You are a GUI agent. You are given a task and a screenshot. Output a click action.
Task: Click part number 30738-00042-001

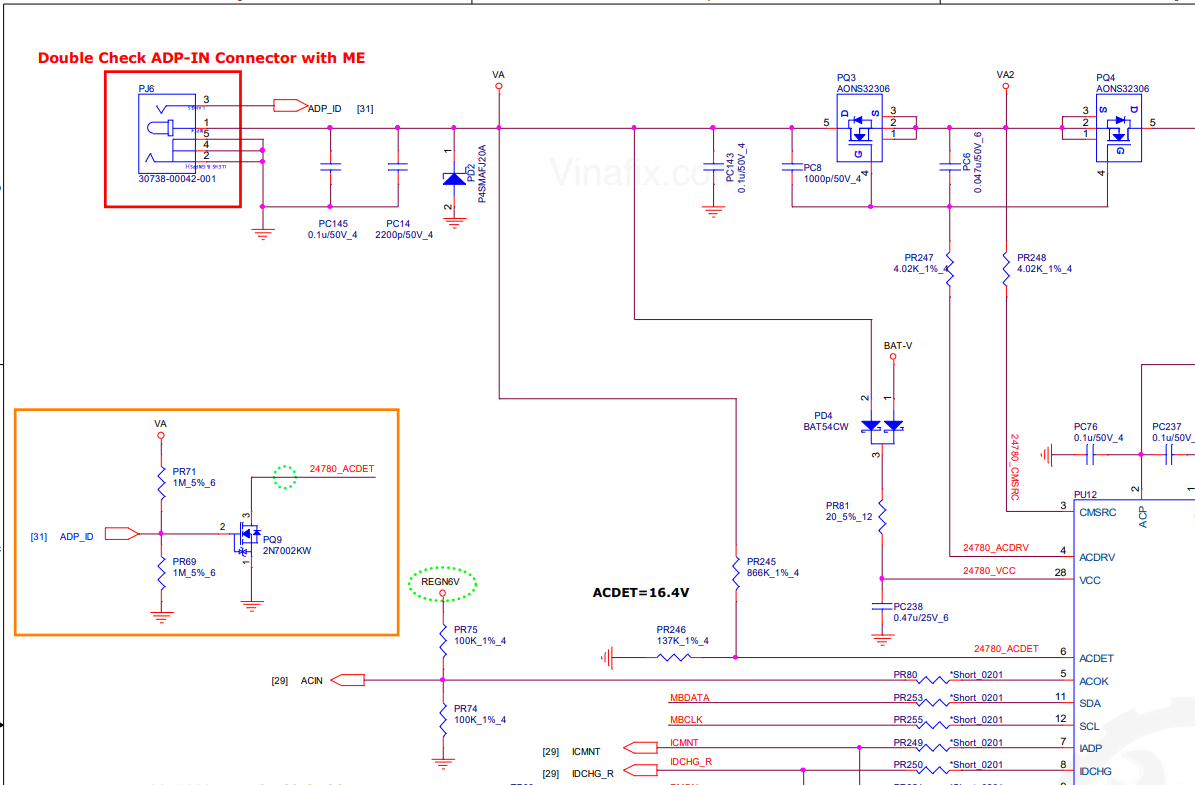point(177,178)
